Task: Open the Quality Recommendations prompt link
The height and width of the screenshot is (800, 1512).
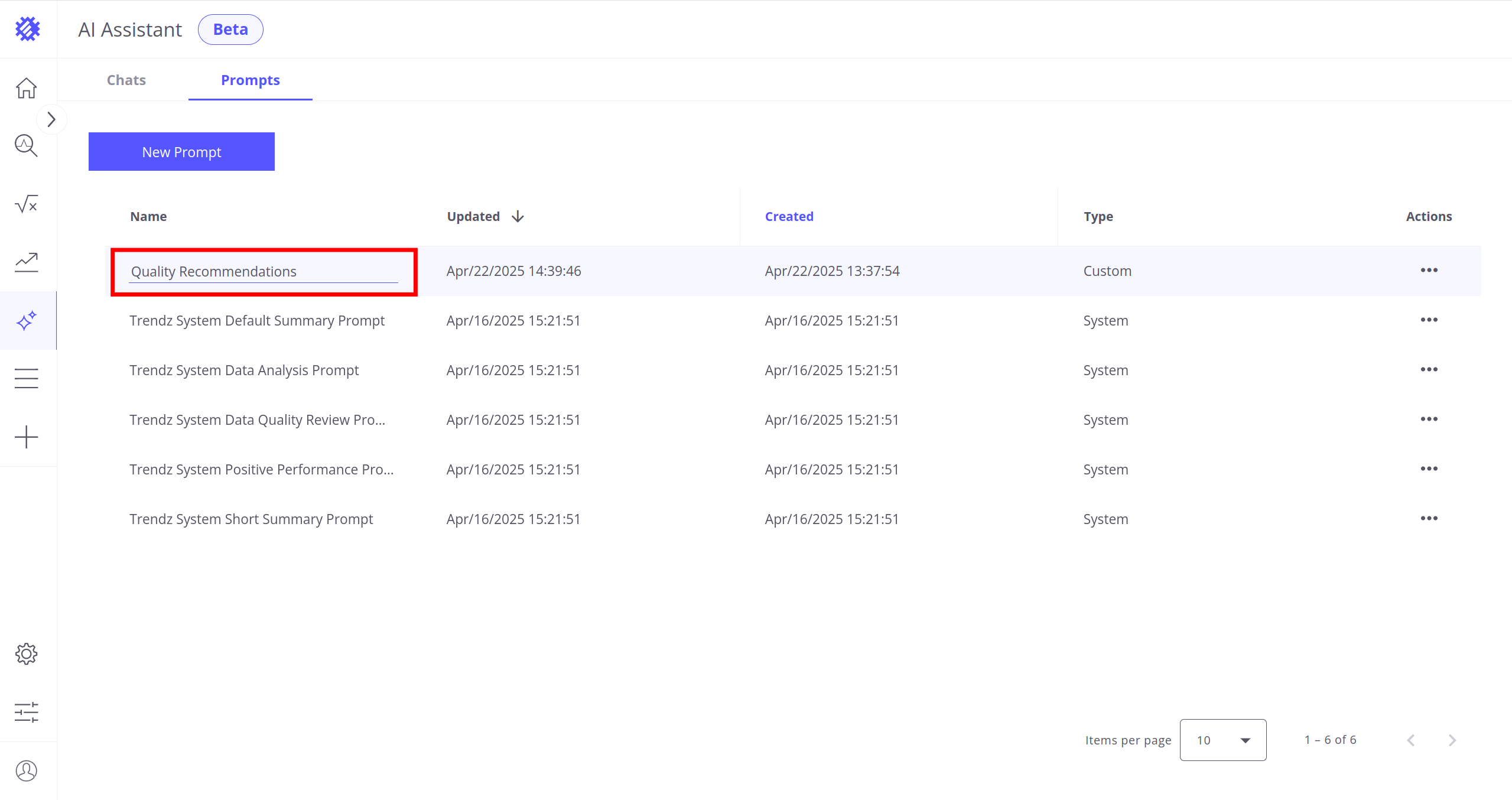Action: pyautogui.click(x=214, y=272)
